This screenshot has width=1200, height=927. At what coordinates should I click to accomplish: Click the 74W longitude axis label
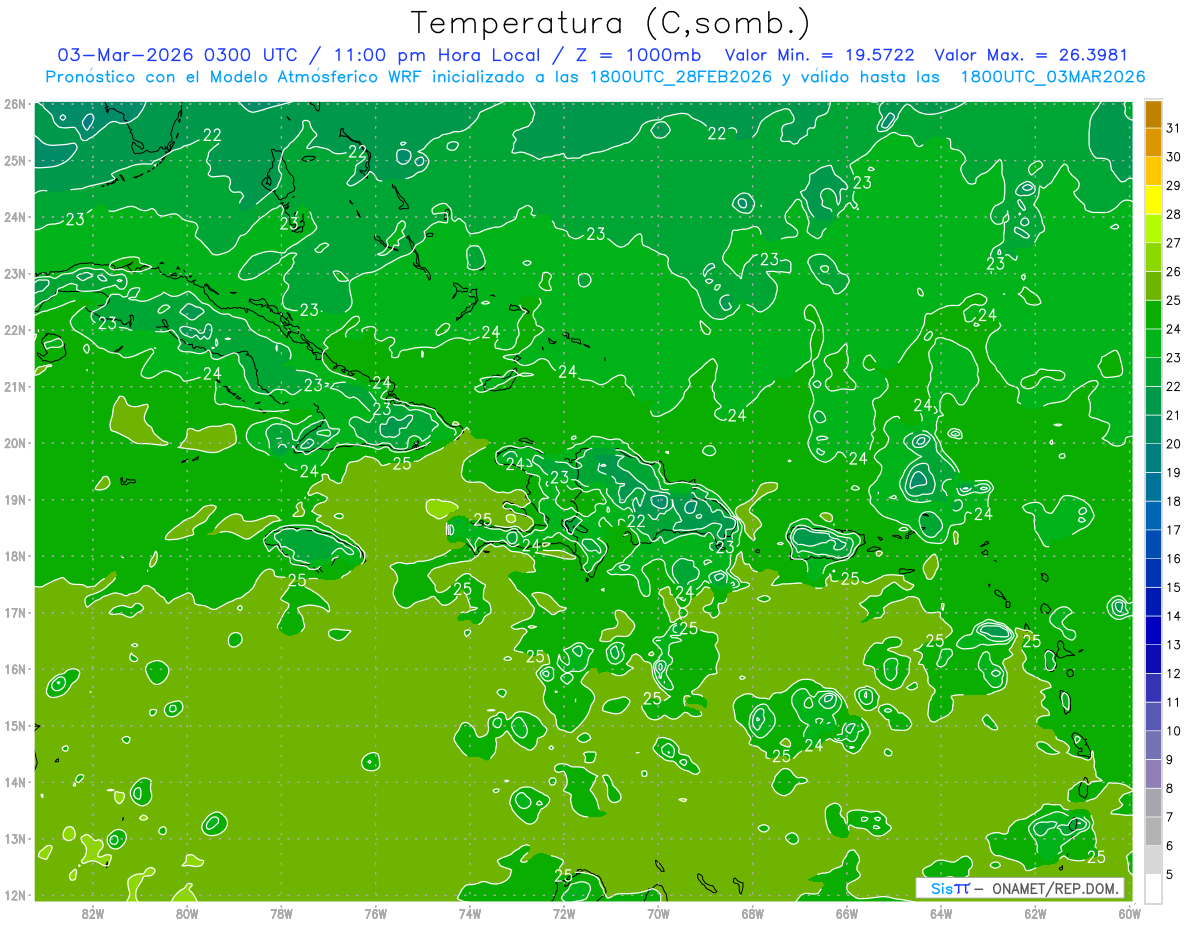click(469, 913)
